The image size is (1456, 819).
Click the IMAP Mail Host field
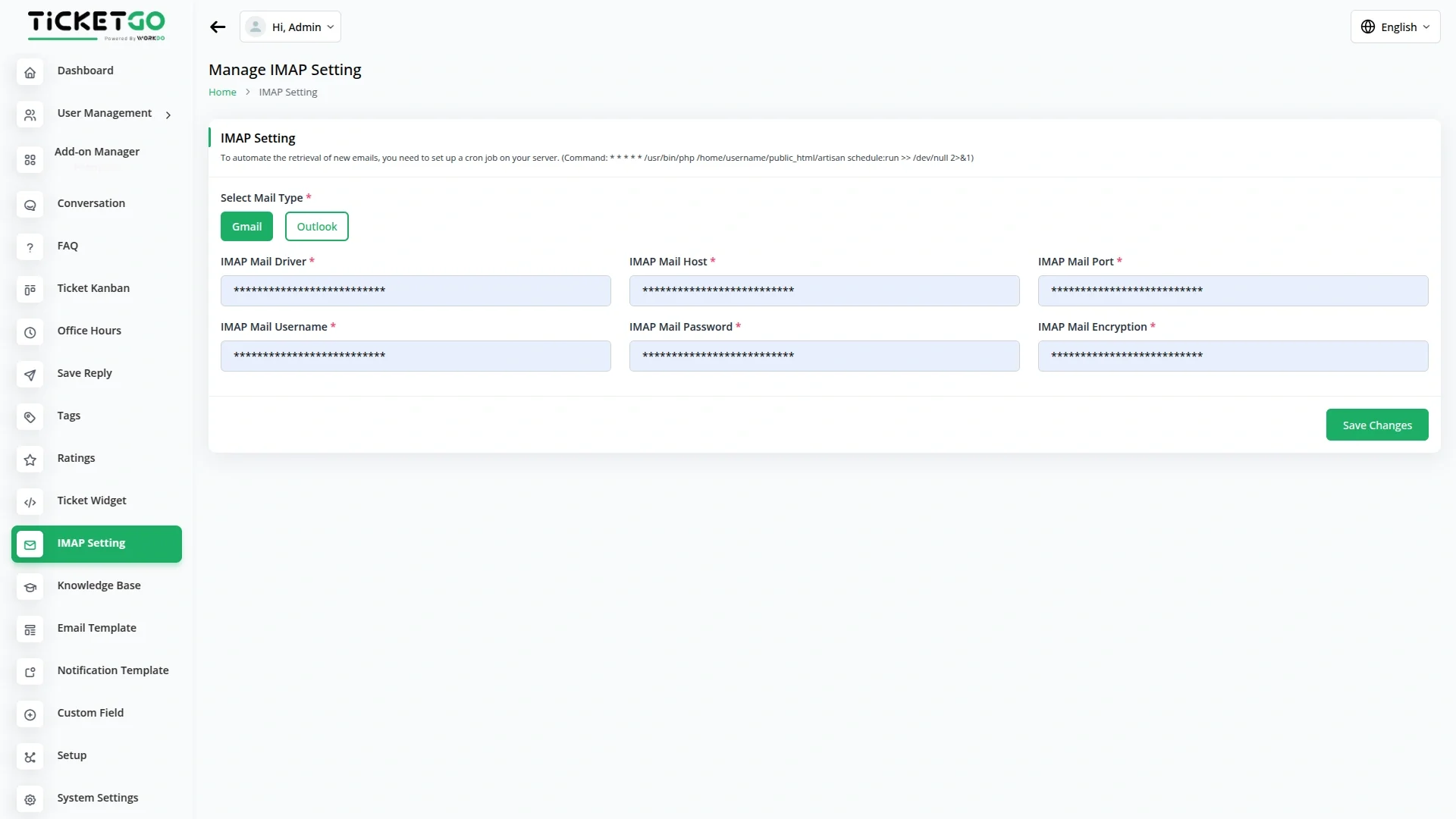click(824, 291)
